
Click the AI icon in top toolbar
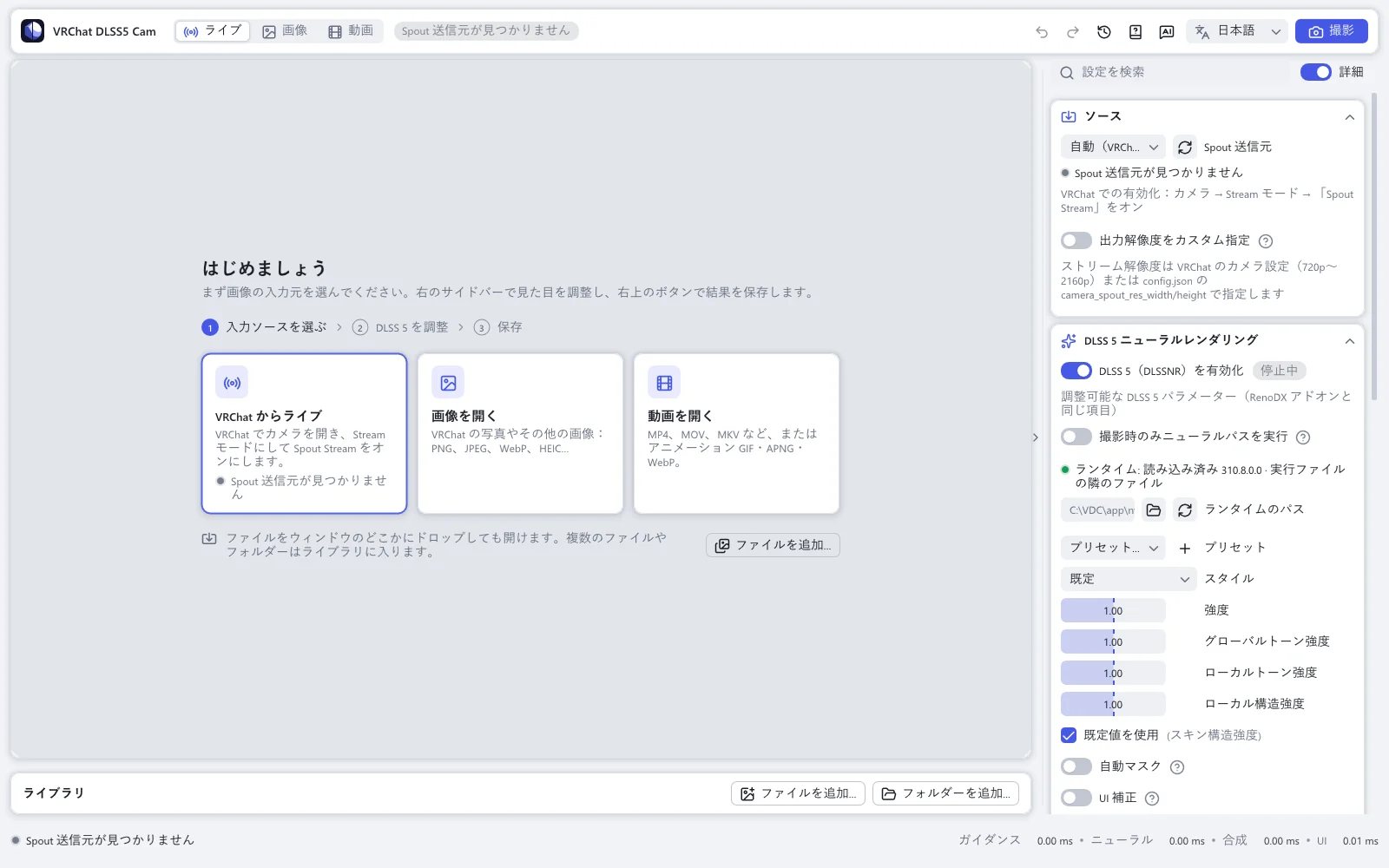coord(1167,32)
